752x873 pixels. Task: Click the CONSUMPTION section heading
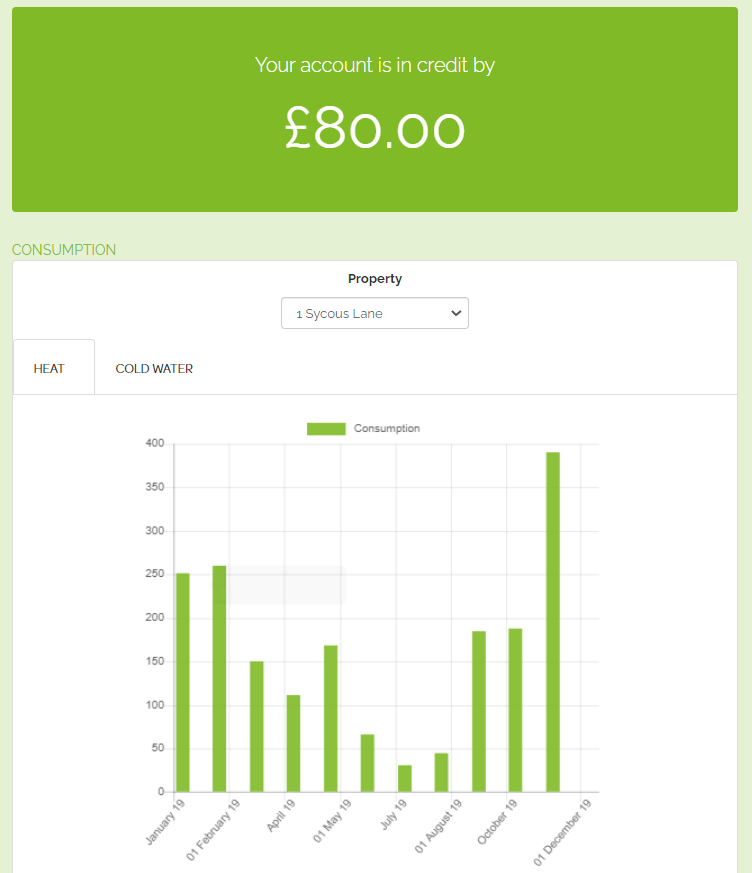pyautogui.click(x=64, y=250)
